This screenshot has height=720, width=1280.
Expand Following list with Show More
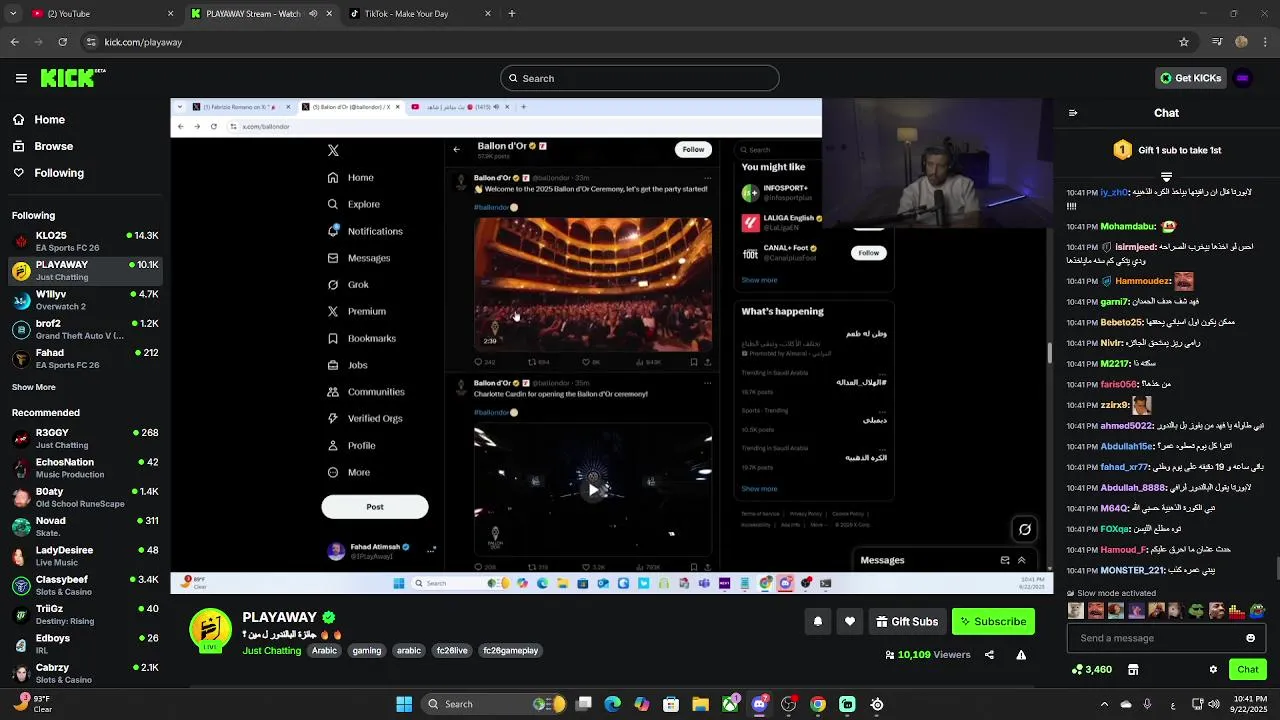coord(34,387)
